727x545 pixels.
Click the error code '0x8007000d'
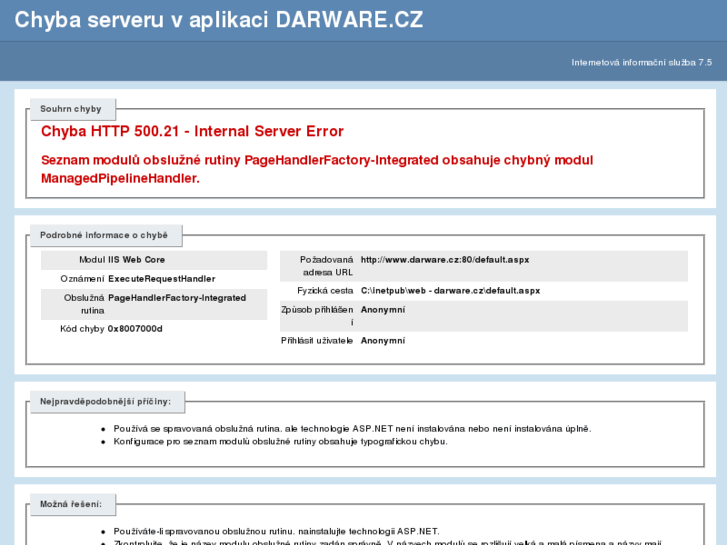click(x=135, y=329)
